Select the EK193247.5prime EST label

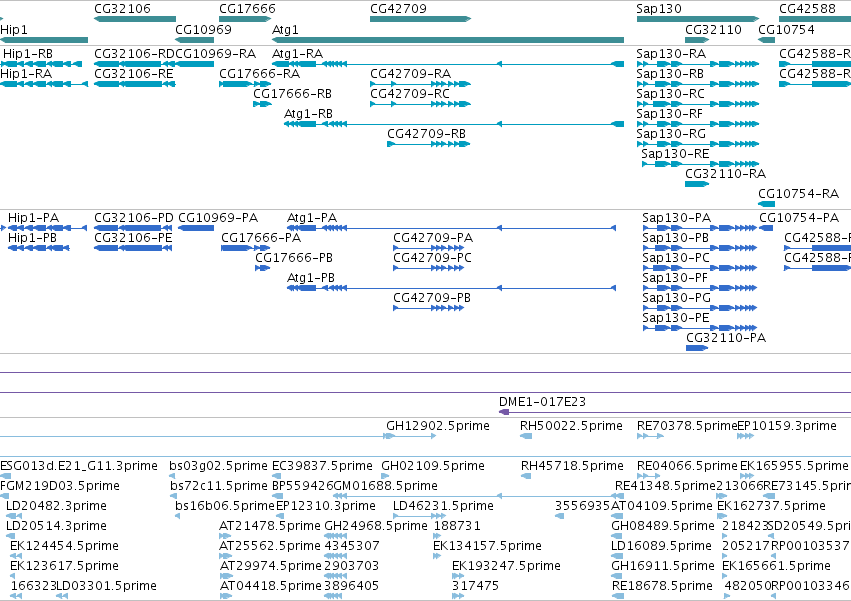(x=506, y=566)
